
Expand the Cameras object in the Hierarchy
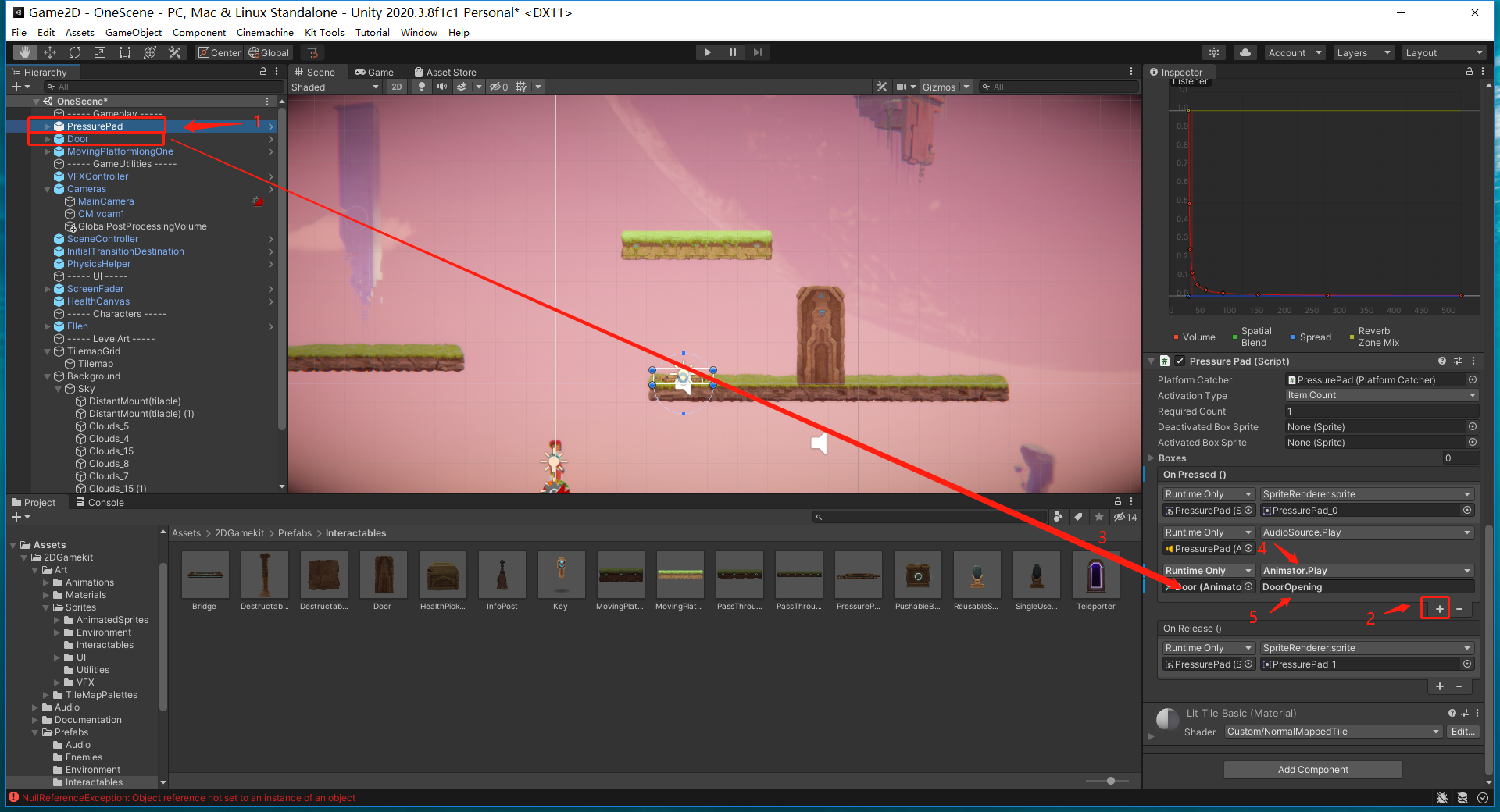click(48, 188)
